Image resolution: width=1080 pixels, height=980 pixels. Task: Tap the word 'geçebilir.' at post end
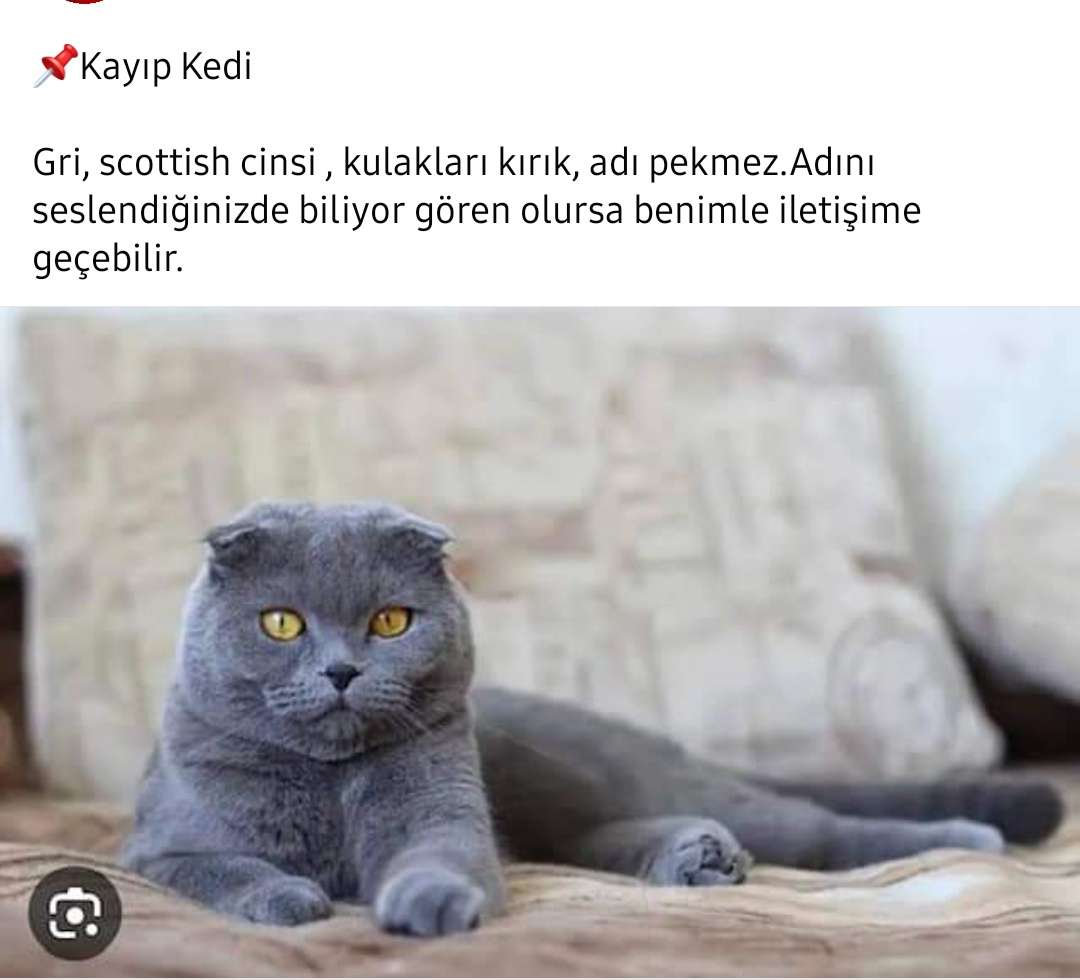coord(108,260)
